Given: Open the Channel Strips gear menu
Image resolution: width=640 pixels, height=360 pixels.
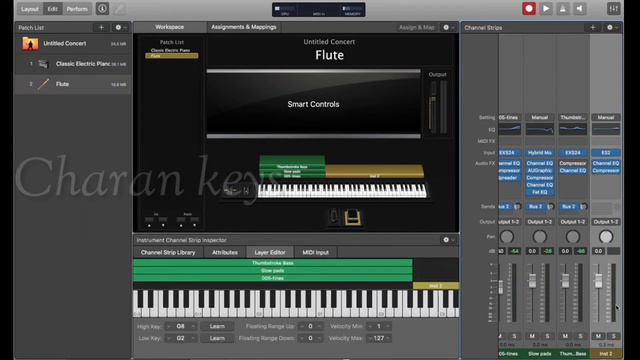Looking at the screenshot, I should (612, 27).
